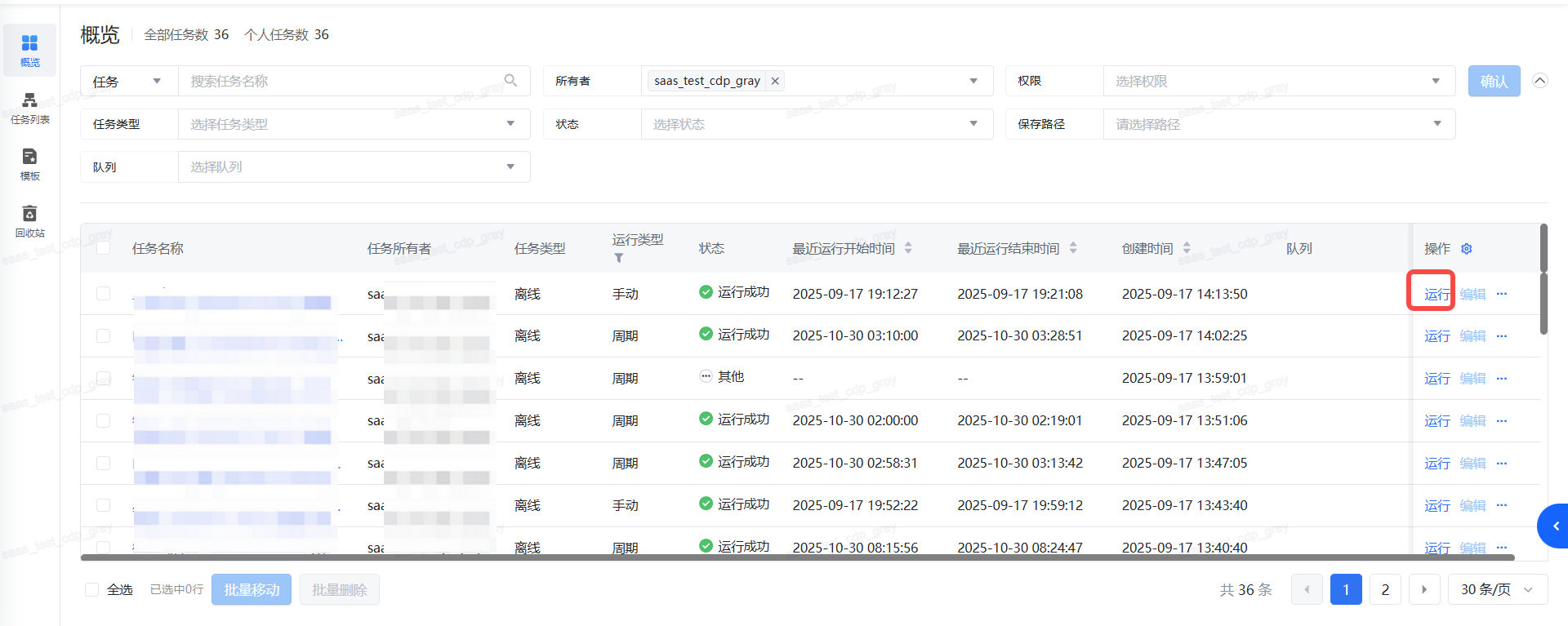Open the 回收站 recycle bin sidebar icon

(29, 221)
